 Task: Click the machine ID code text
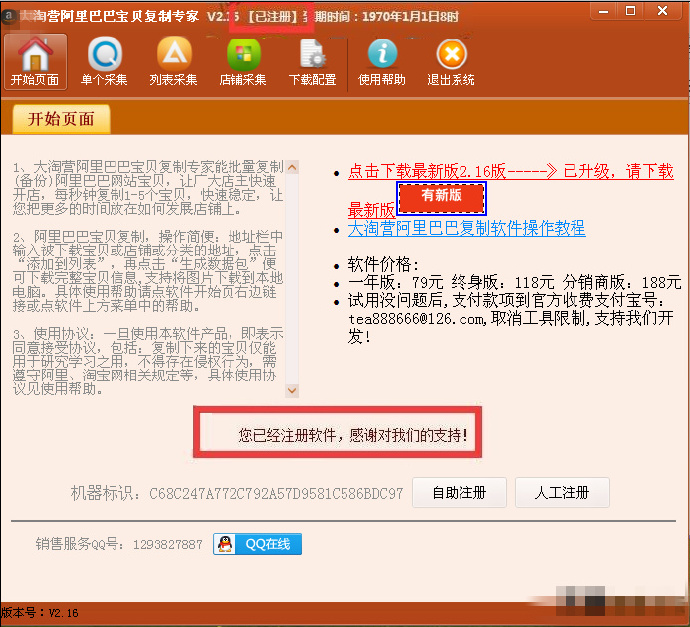coord(276,493)
